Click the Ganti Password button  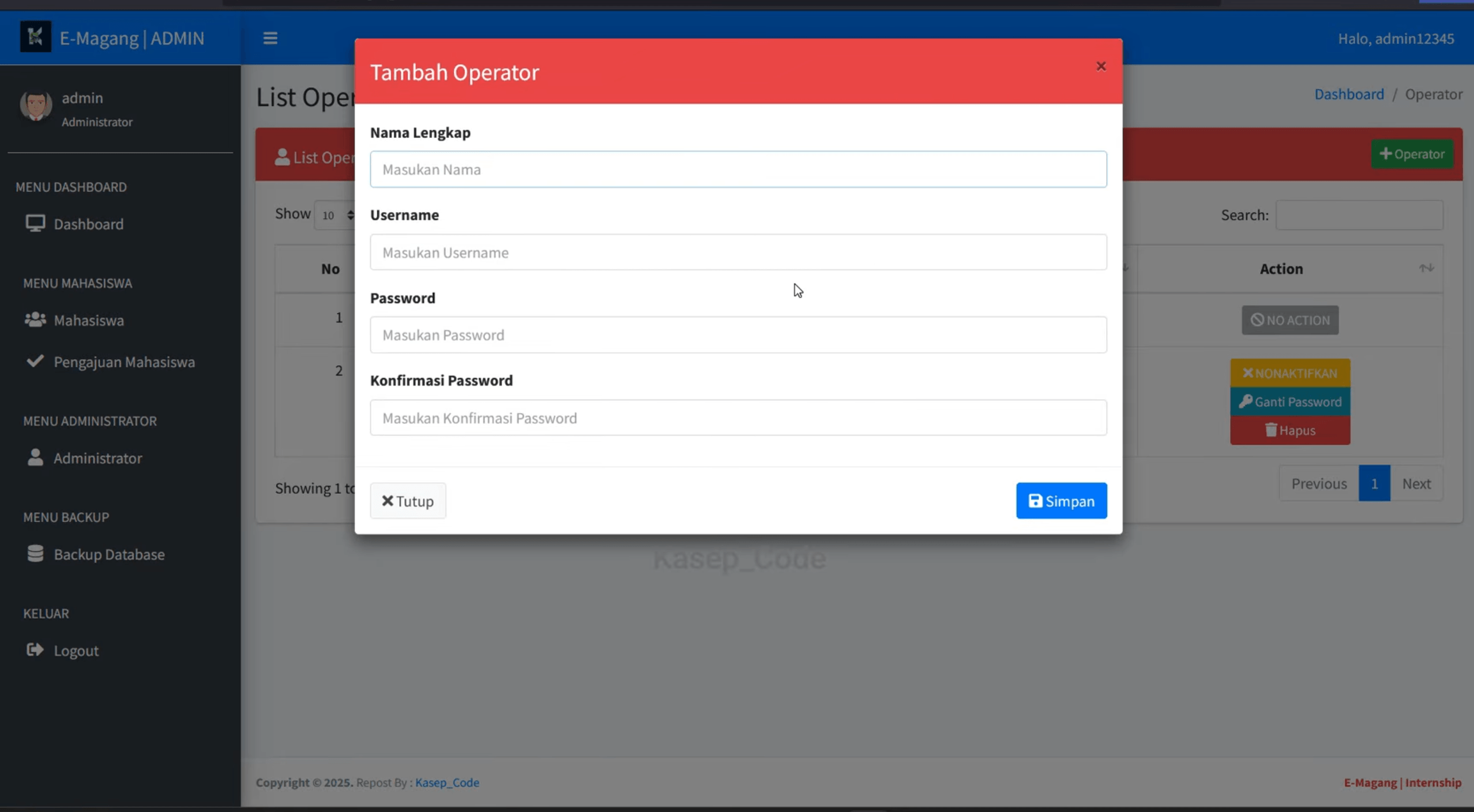pyautogui.click(x=1289, y=401)
